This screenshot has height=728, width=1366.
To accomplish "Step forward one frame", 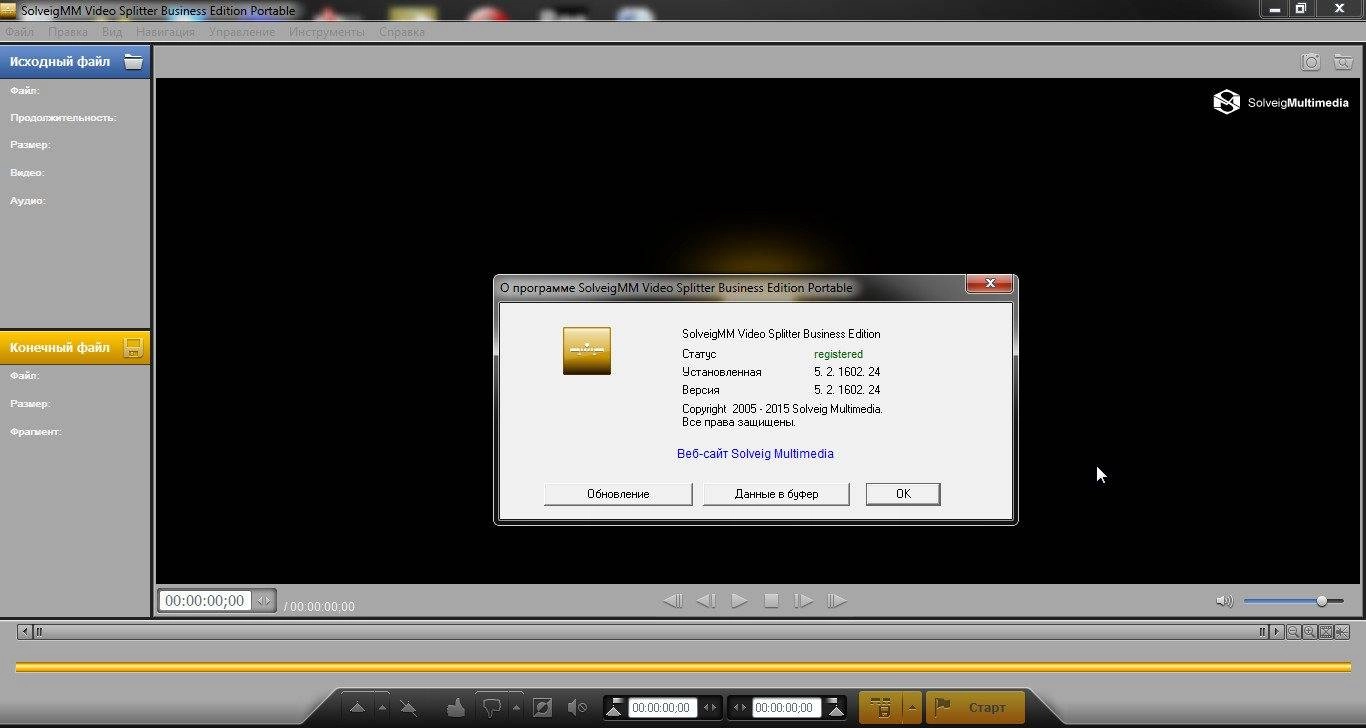I will point(803,601).
